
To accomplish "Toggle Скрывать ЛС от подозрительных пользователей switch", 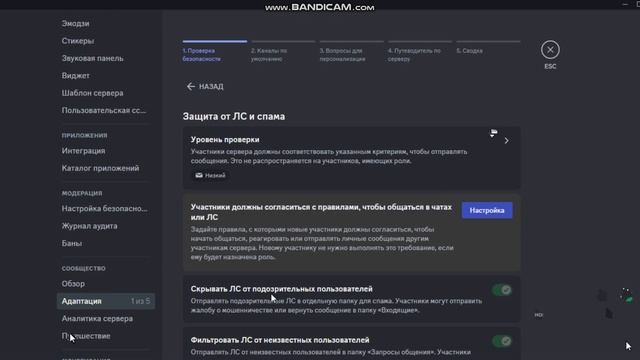I will coord(502,290).
